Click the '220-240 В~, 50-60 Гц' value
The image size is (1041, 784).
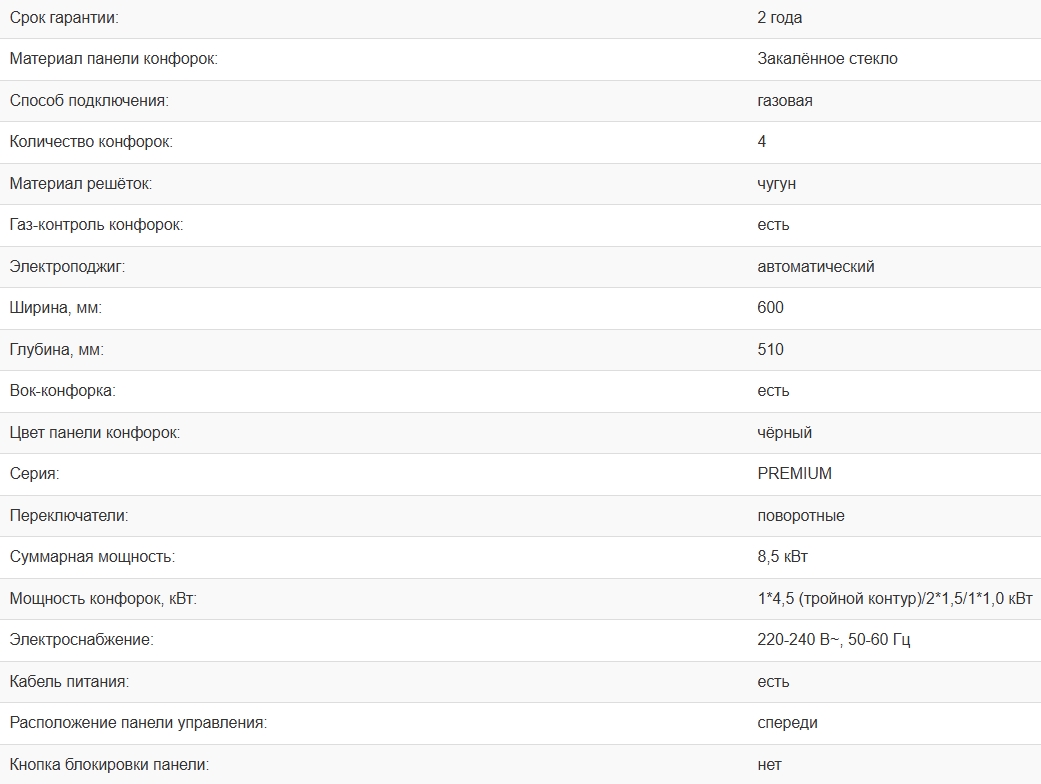pyautogui.click(x=834, y=639)
